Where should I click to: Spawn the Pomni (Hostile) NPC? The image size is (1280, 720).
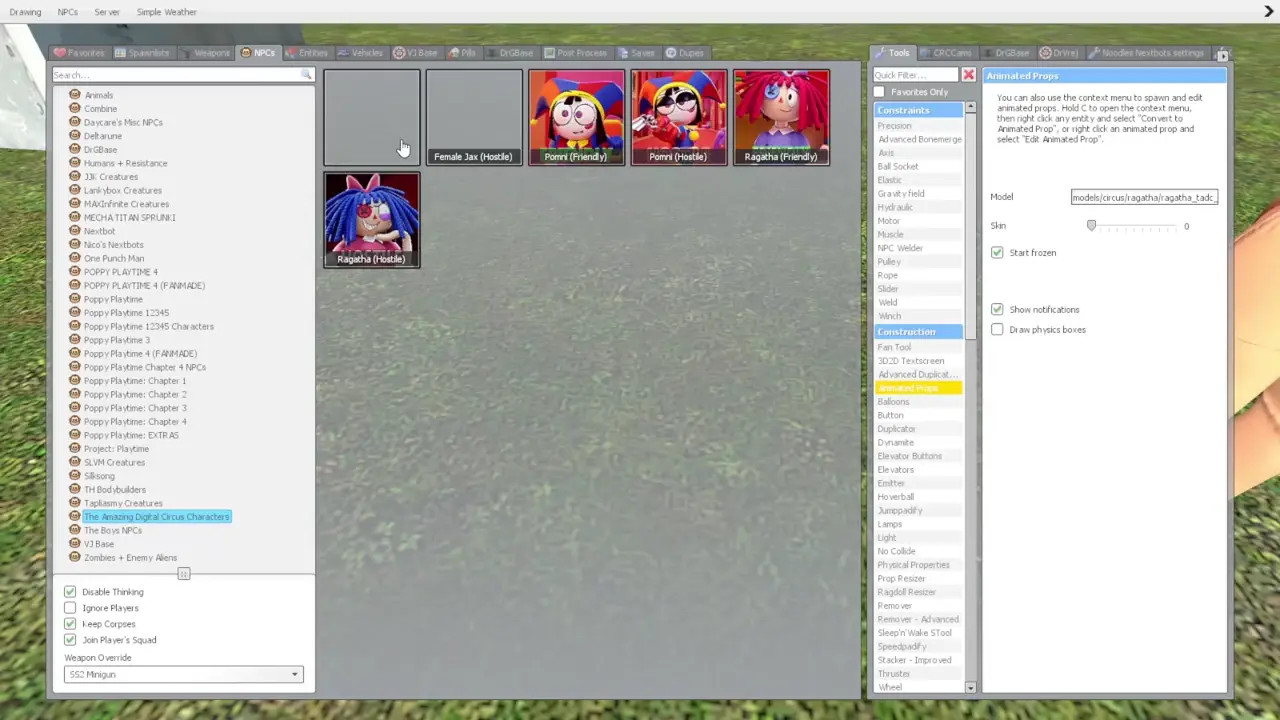click(678, 115)
